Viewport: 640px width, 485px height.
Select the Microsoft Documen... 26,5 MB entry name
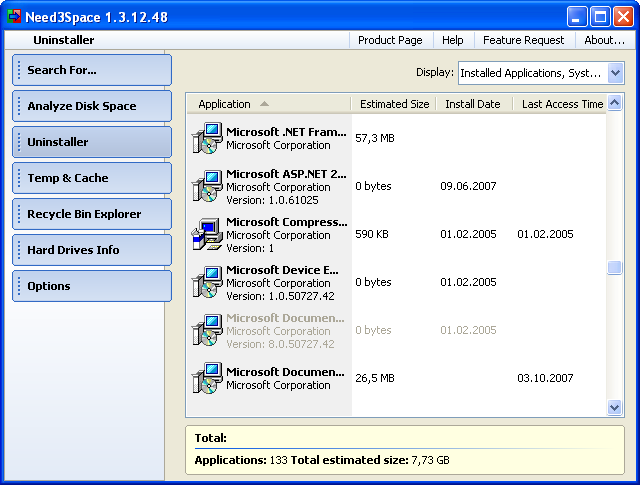click(285, 372)
